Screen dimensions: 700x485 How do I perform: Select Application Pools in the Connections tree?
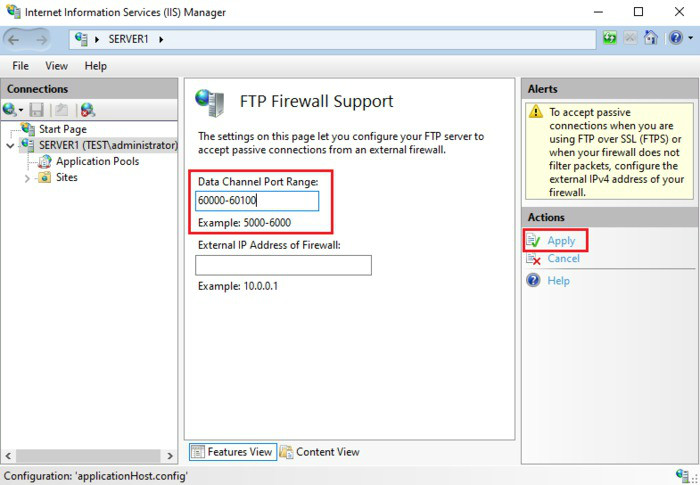coord(97,161)
